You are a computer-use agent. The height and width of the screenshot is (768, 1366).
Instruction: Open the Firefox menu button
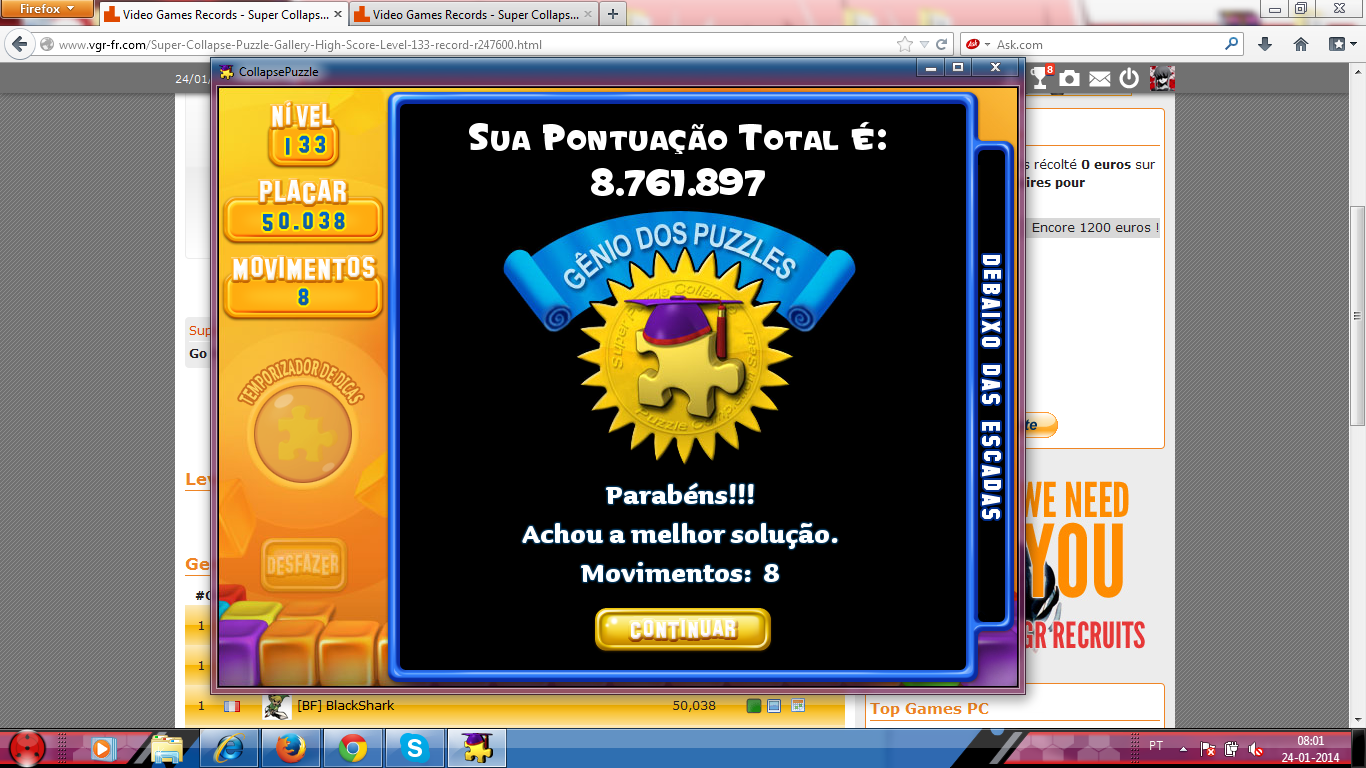48,9
